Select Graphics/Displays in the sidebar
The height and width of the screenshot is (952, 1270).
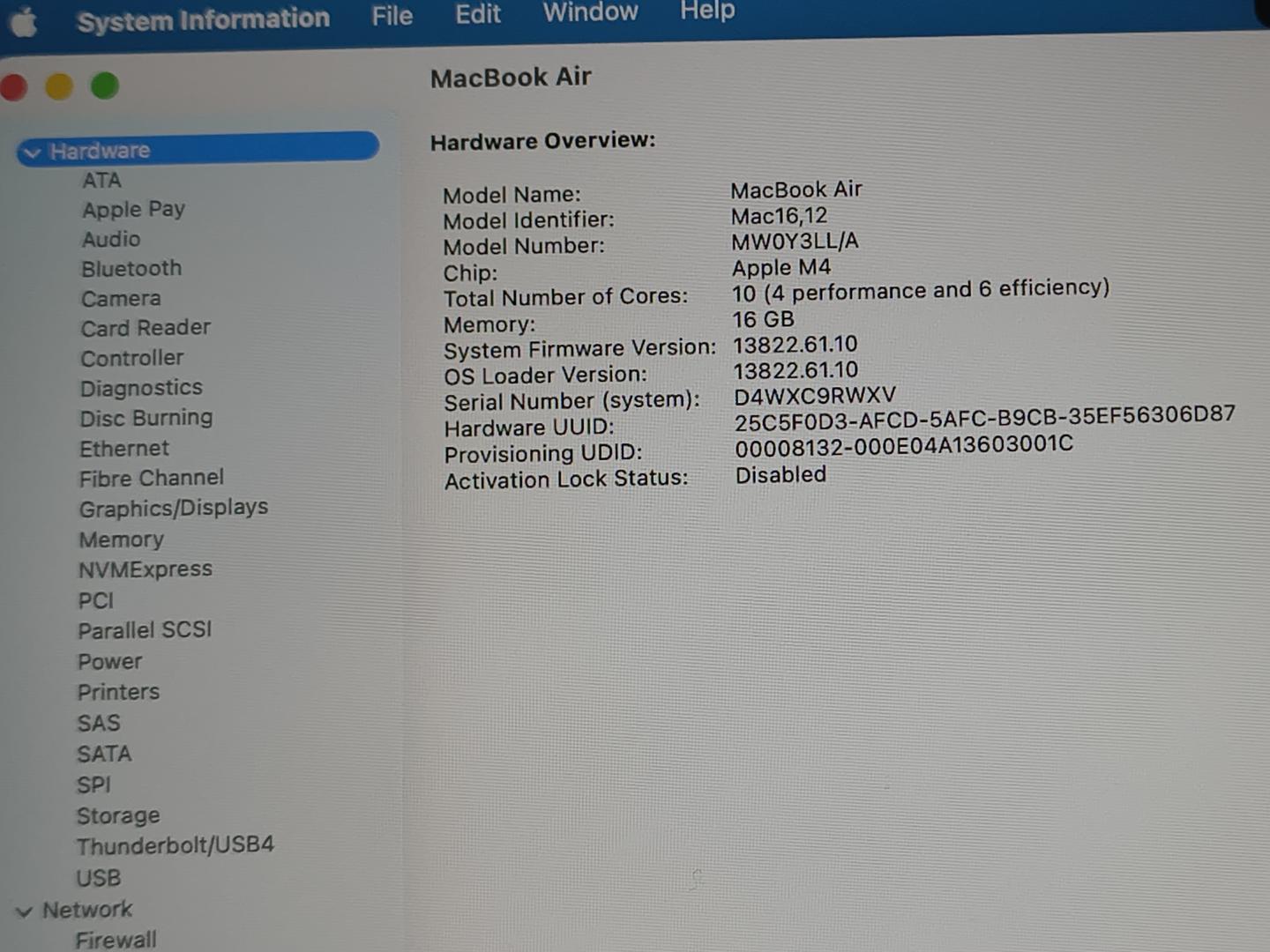[x=174, y=509]
